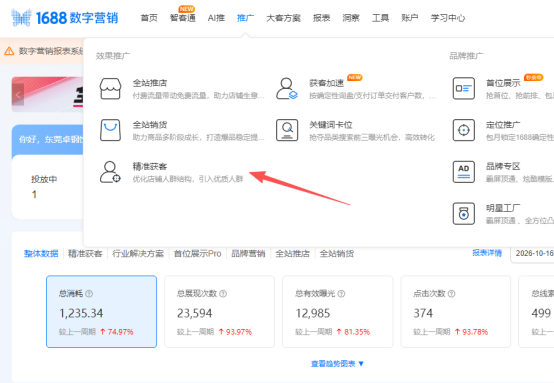Screen dimensions: 554x383
Task: Switch to the 品牌营销 tab
Action: [x=248, y=254]
